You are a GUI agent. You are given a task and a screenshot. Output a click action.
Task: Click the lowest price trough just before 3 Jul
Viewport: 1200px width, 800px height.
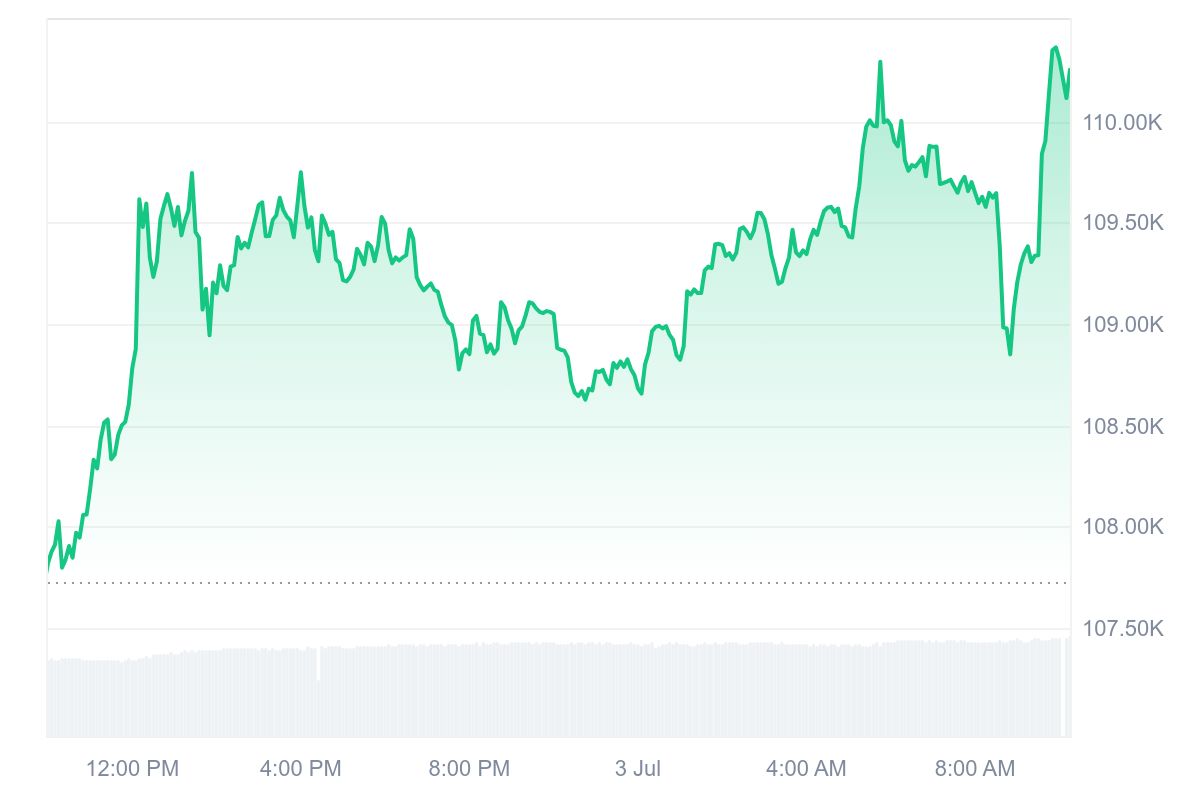(x=584, y=400)
